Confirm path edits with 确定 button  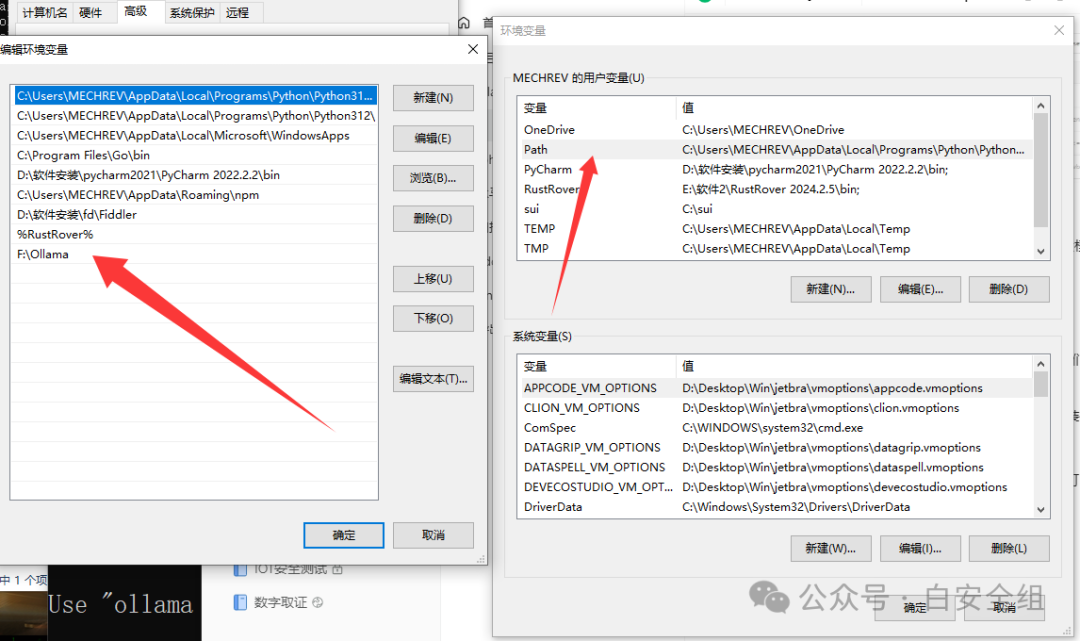point(343,535)
